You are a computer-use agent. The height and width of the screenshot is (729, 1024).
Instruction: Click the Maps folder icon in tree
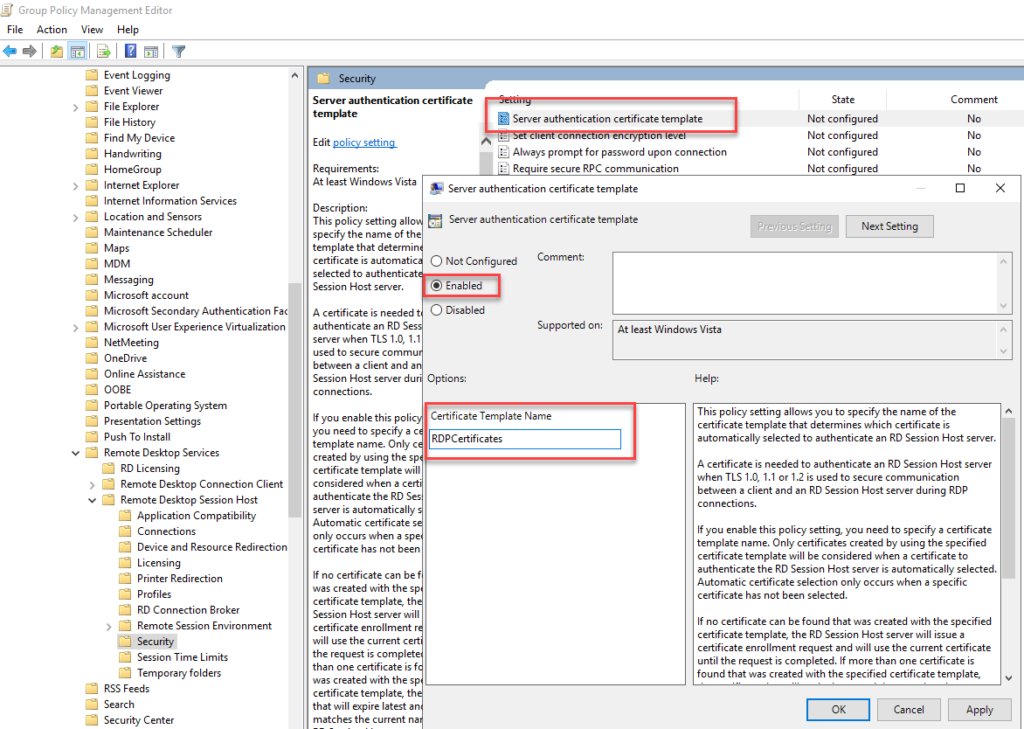coord(92,248)
